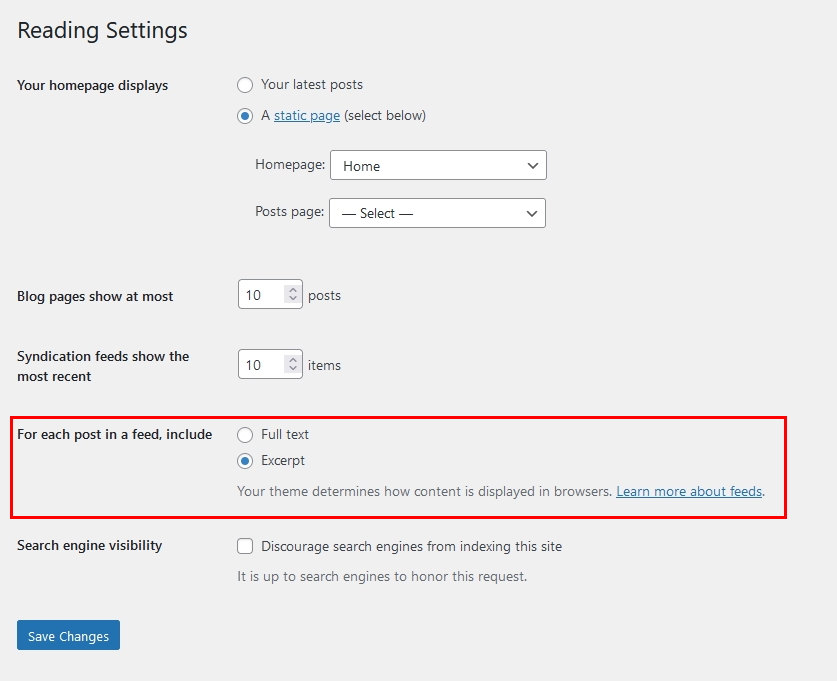Choose the 'Excerpt' feed radio button
837x681 pixels.
[245, 461]
